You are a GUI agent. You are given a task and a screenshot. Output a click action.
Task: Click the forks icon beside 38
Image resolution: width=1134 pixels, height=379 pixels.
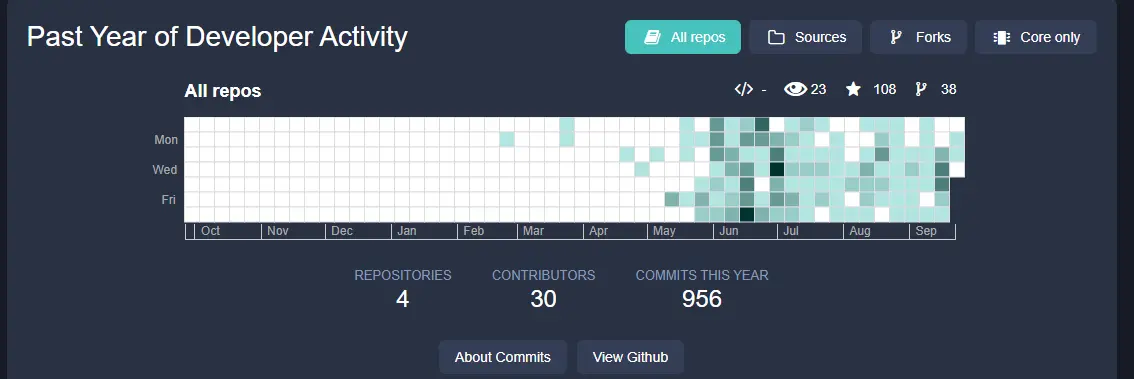click(x=921, y=89)
